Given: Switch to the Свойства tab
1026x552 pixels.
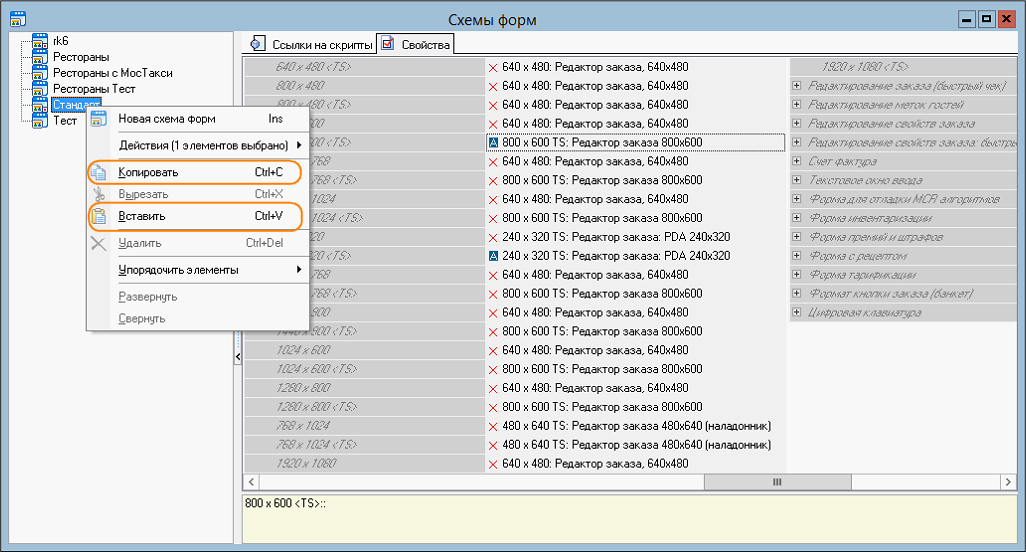Looking at the screenshot, I should click(416, 44).
